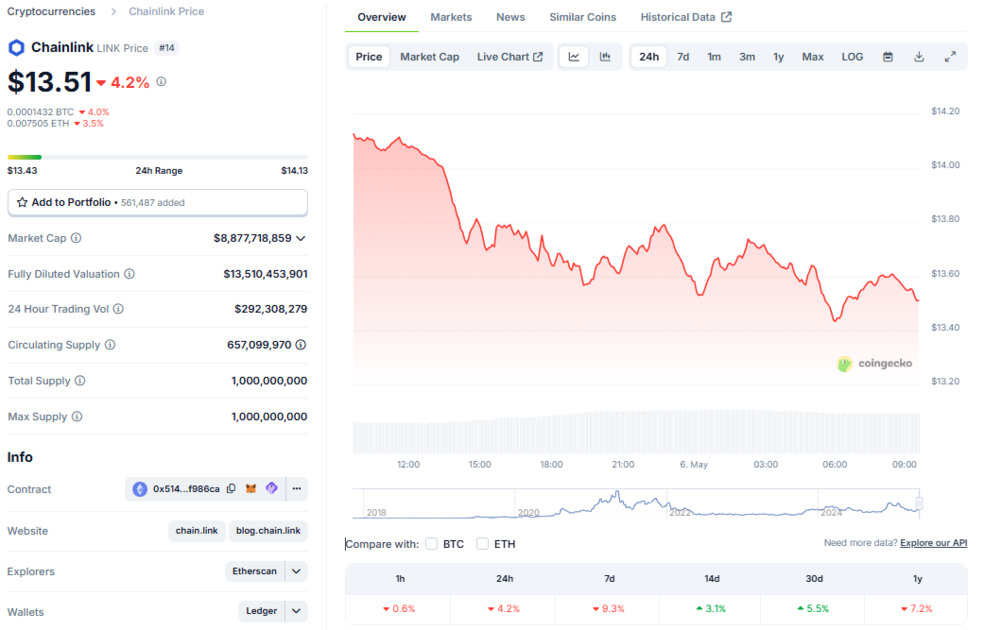Image resolution: width=984 pixels, height=630 pixels.
Task: Open the News tab
Action: (x=510, y=17)
